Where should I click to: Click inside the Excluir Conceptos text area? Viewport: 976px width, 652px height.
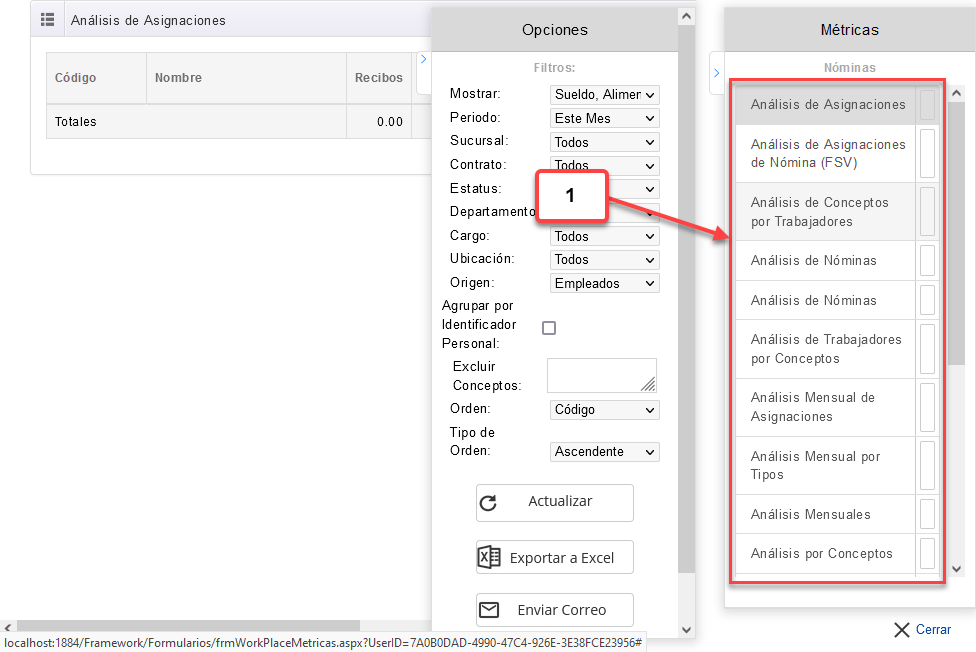(600, 375)
